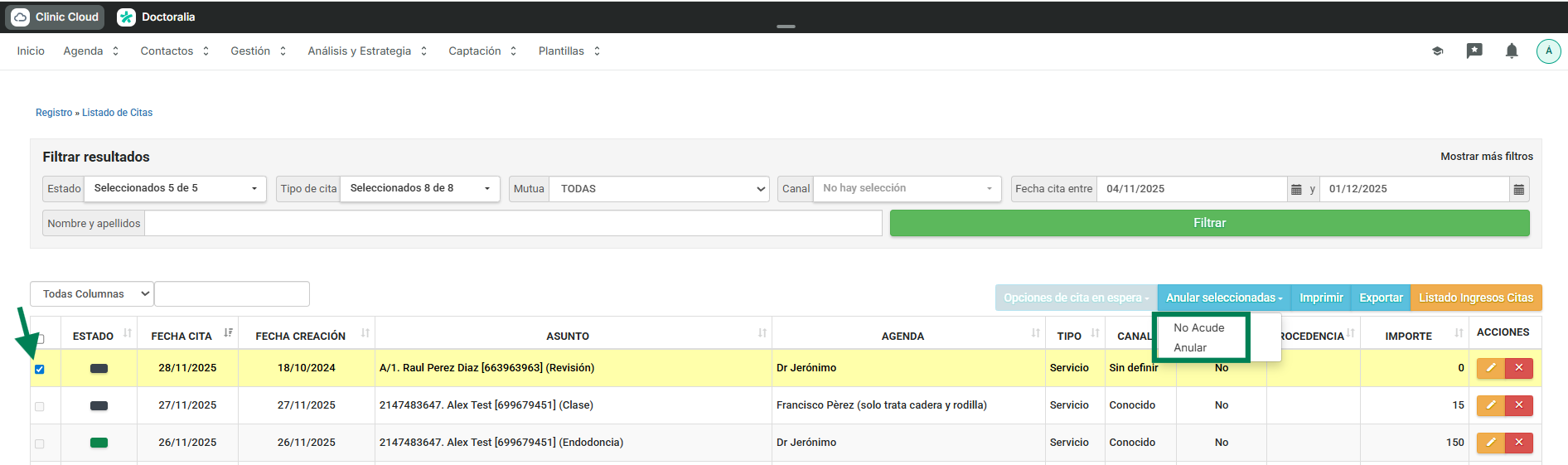
Task: Open the Todas Columnas dropdown
Action: (x=92, y=294)
